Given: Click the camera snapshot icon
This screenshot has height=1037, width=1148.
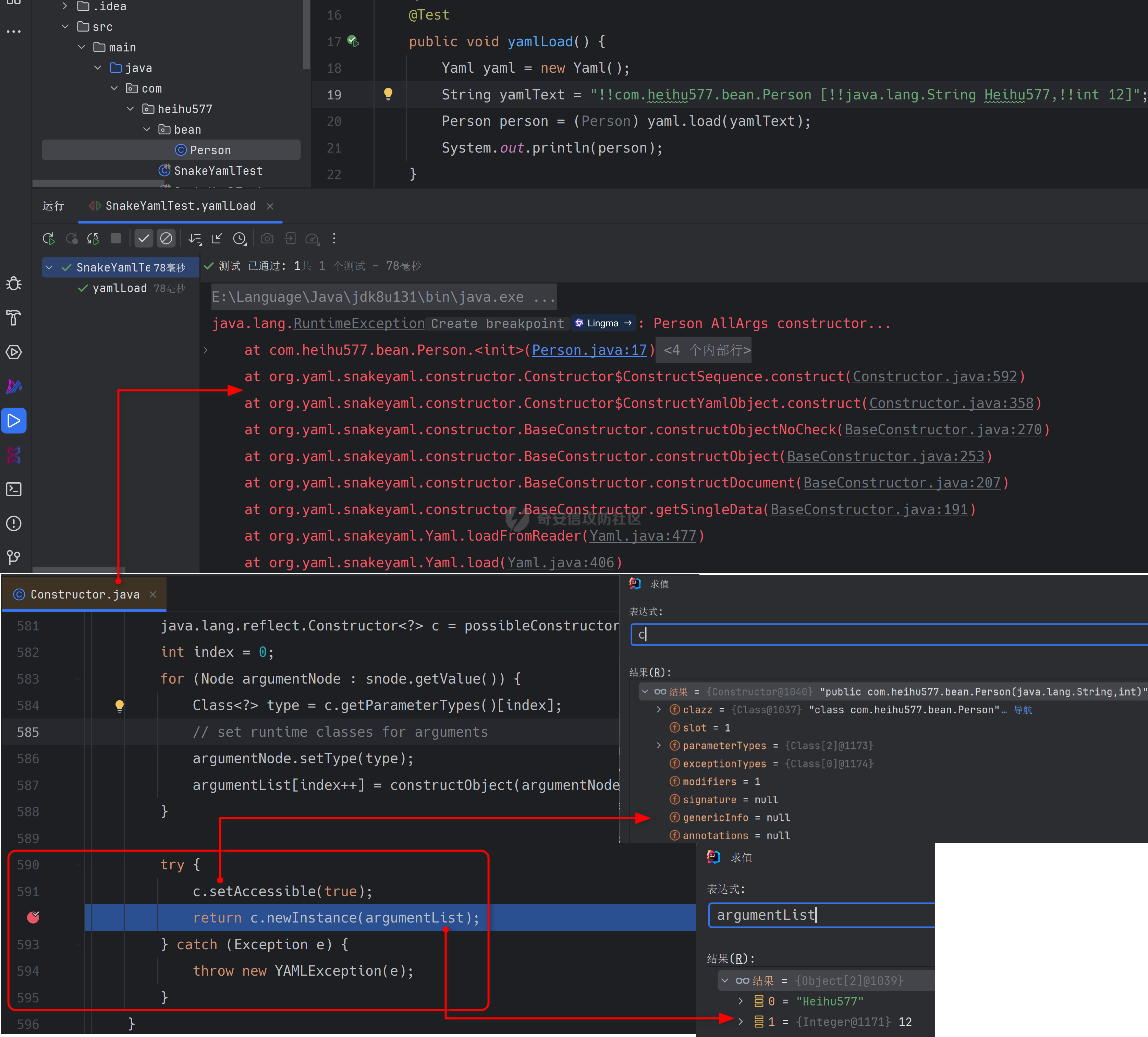Looking at the screenshot, I should tap(267, 239).
